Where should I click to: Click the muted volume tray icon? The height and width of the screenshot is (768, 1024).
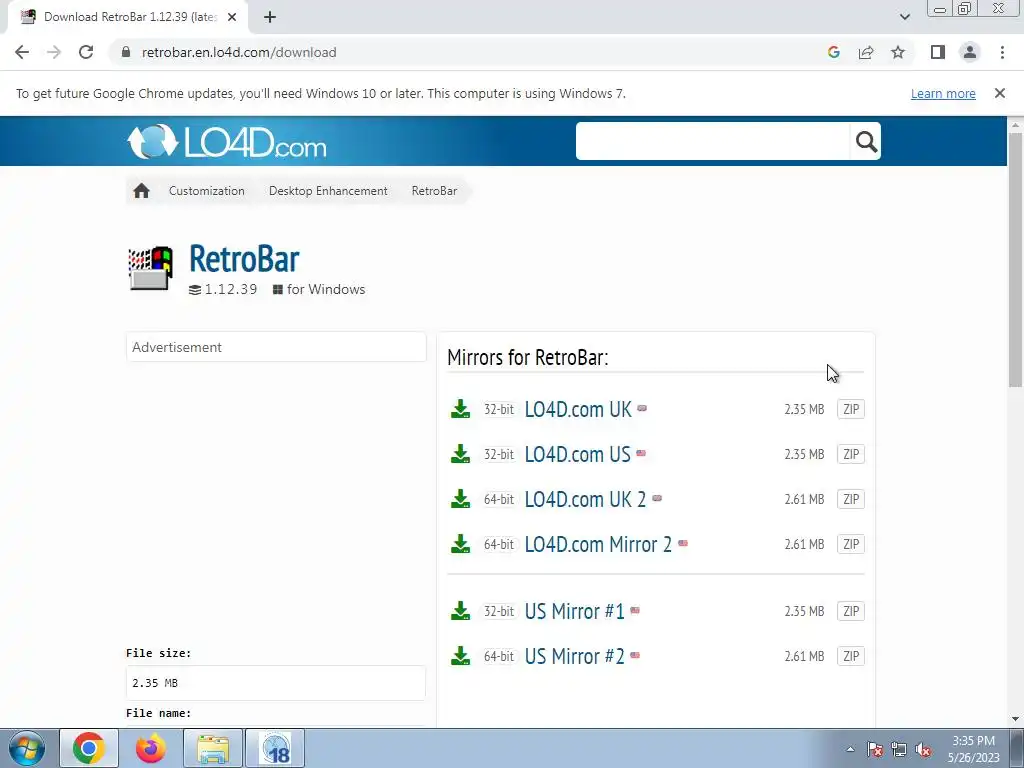tap(923, 750)
